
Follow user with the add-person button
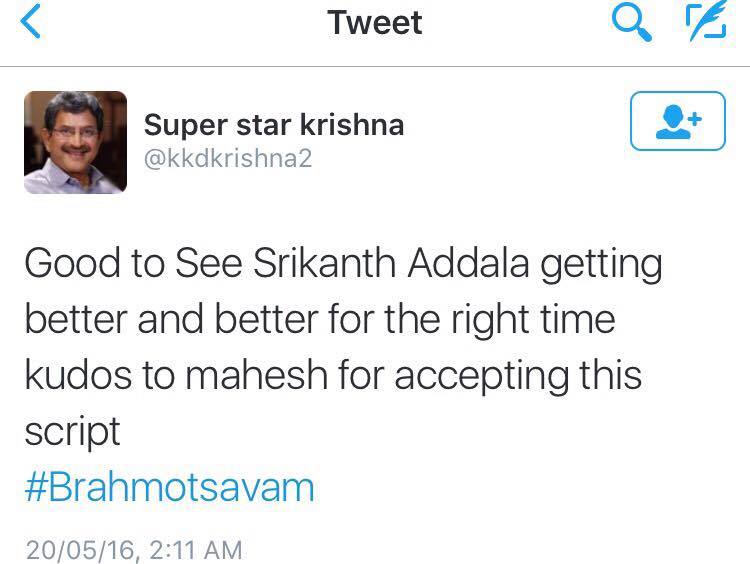[x=679, y=122]
